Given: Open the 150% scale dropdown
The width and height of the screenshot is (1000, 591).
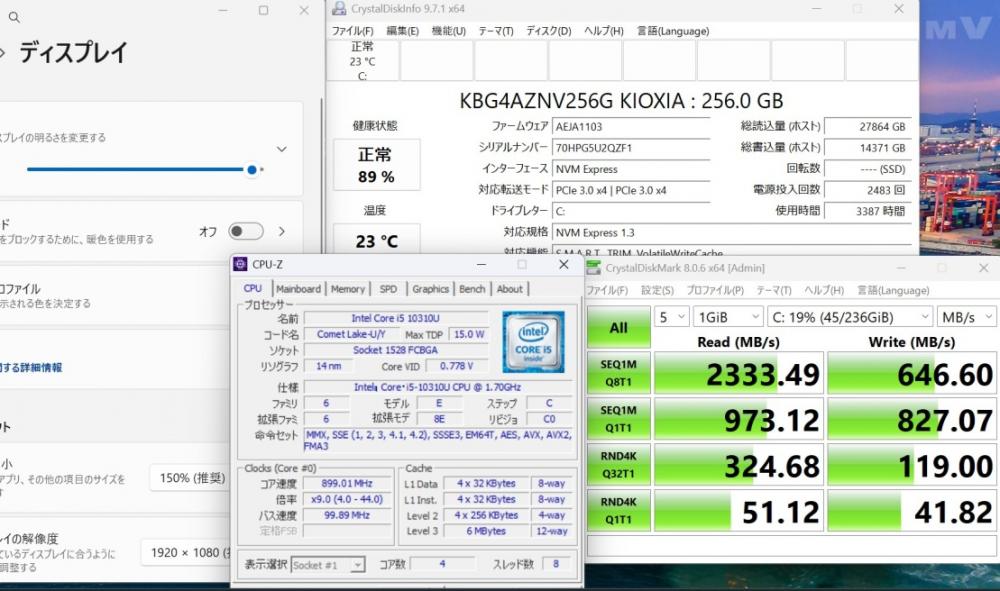Looking at the screenshot, I should [x=190, y=478].
